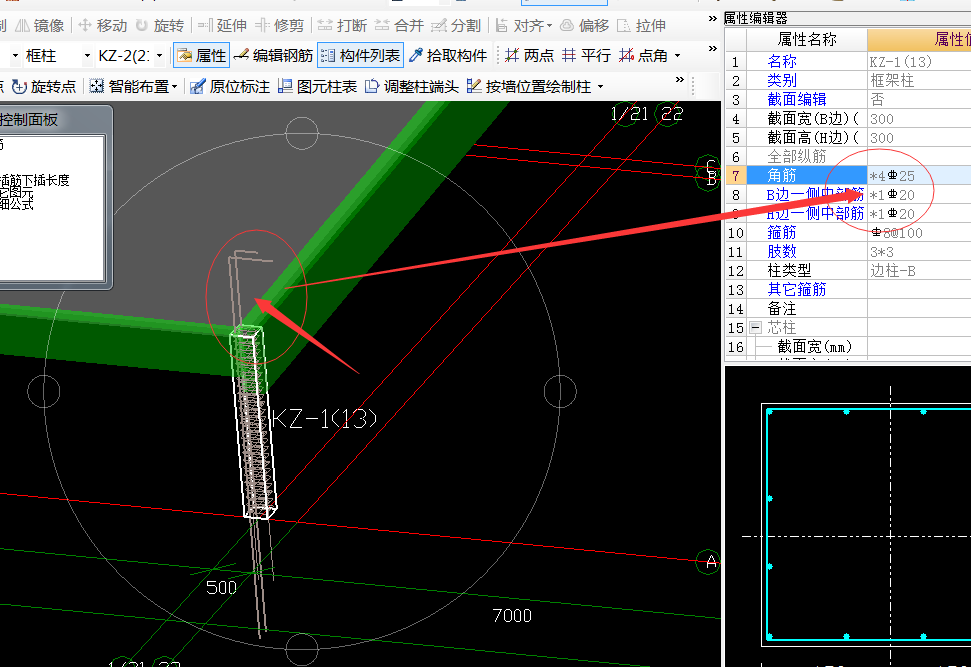The height and width of the screenshot is (667, 971).
Task: Click the 名称 property row
Action: pos(848,61)
